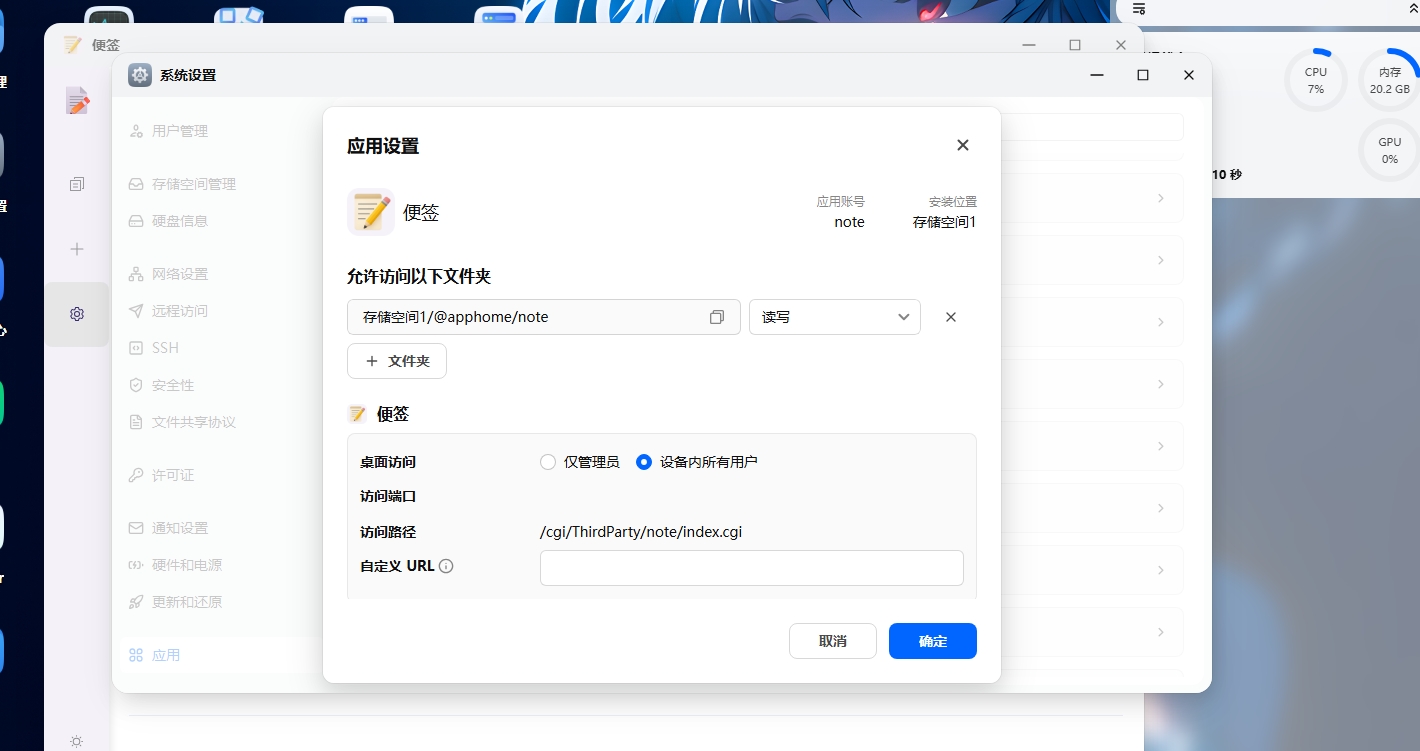
Task: Confirm the app settings with 确定
Action: (x=932, y=641)
